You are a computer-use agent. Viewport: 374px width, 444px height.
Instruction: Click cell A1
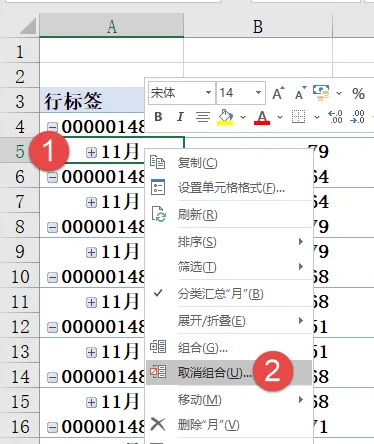click(112, 50)
